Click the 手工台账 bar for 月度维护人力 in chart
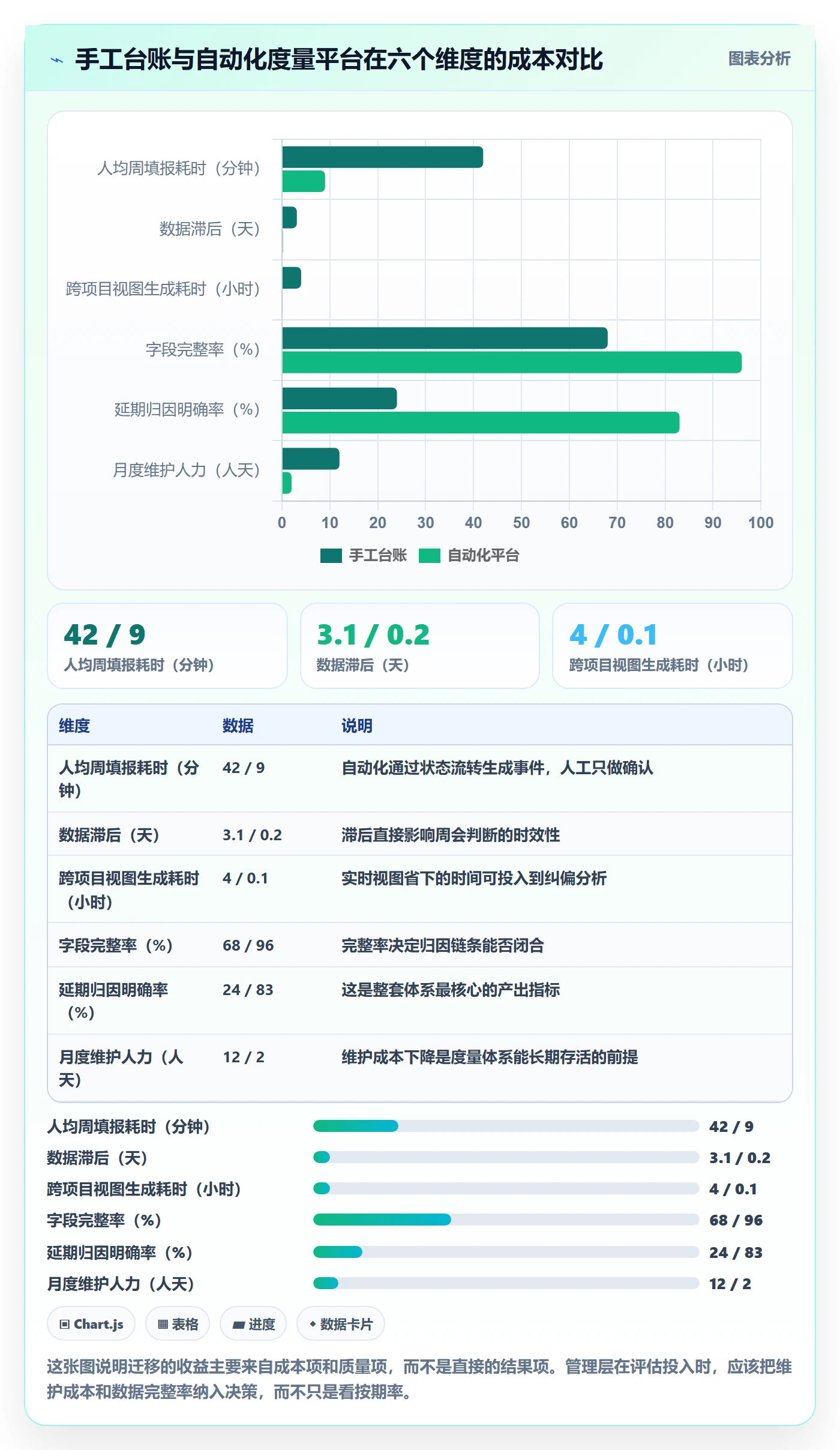Image resolution: width=840 pixels, height=1450 pixels. 311,459
